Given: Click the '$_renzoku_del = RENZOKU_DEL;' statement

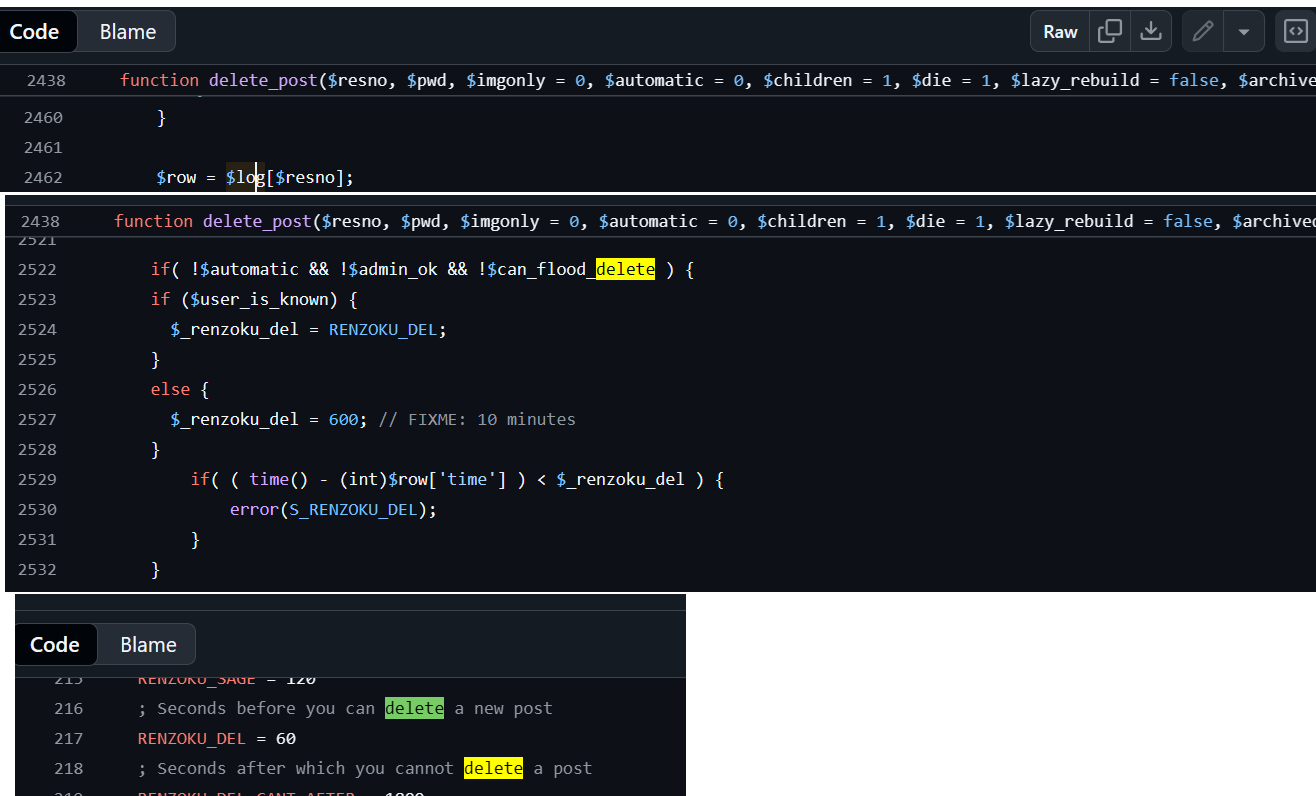Looking at the screenshot, I should [x=308, y=329].
